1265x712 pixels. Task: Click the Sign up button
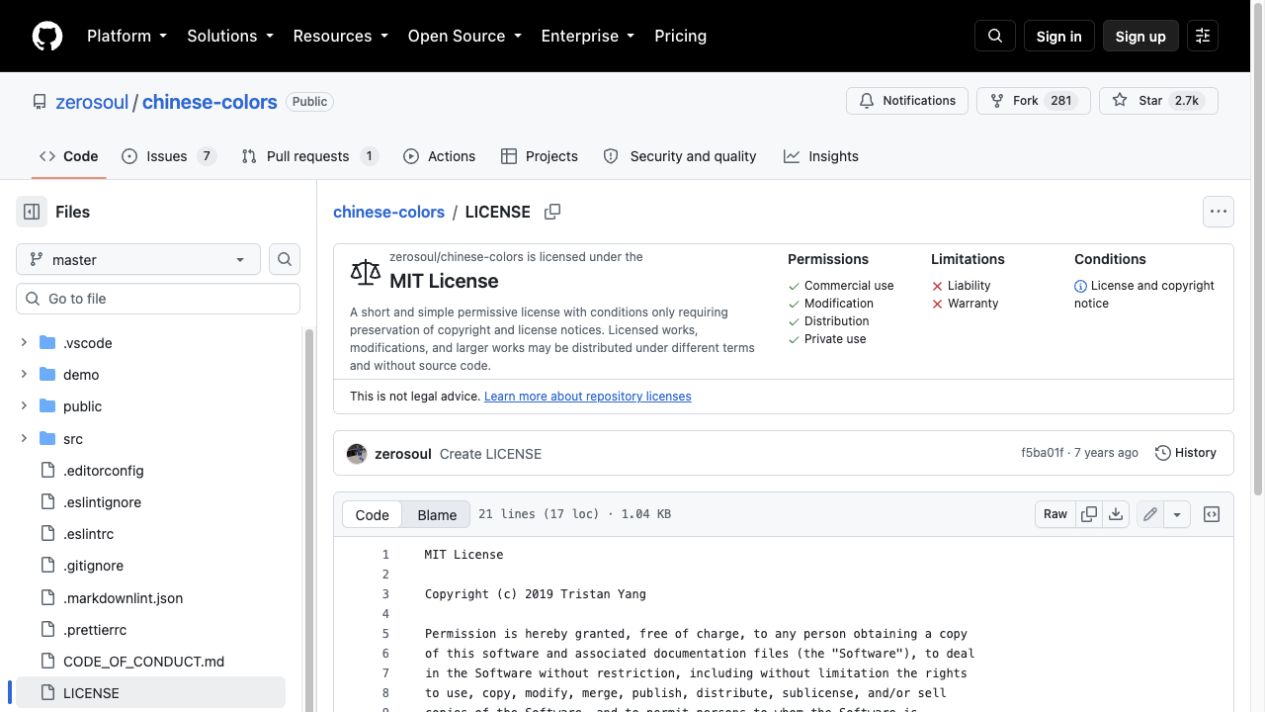coord(1141,36)
